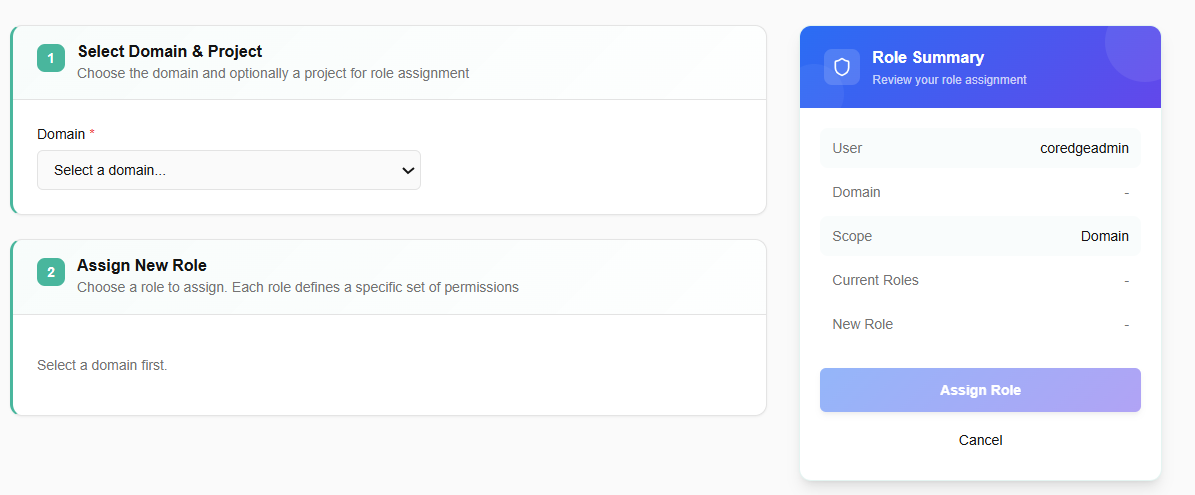
Task: Click the Role Summary title
Action: [x=928, y=58]
